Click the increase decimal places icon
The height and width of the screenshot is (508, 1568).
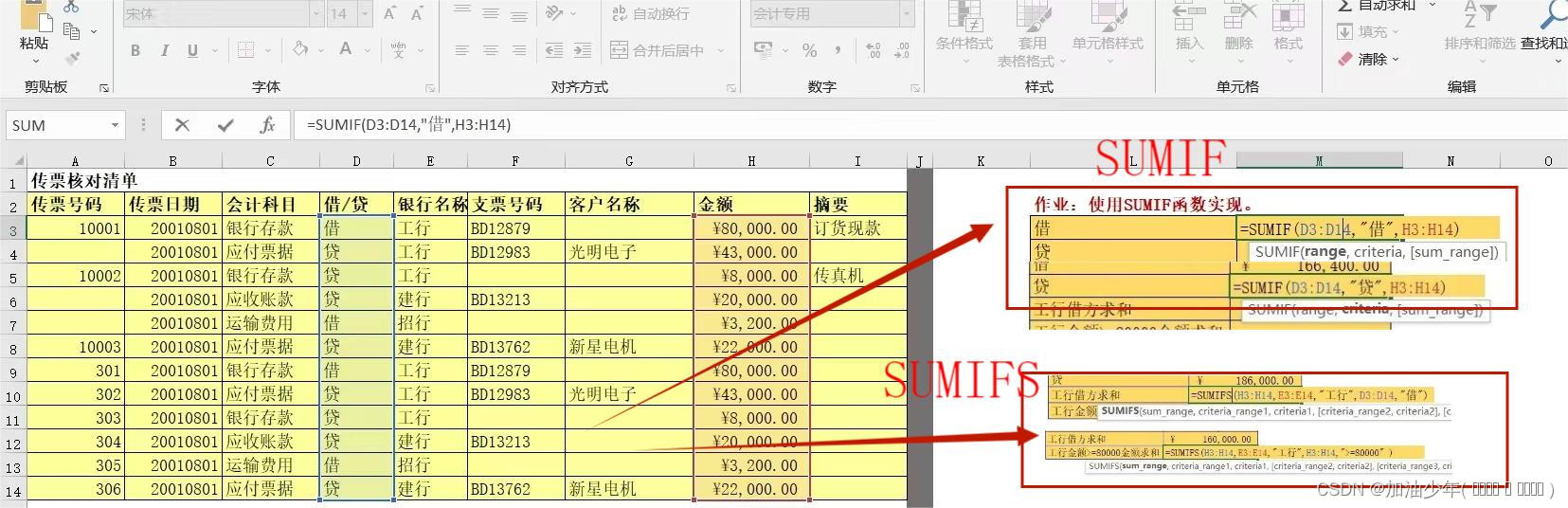(874, 50)
